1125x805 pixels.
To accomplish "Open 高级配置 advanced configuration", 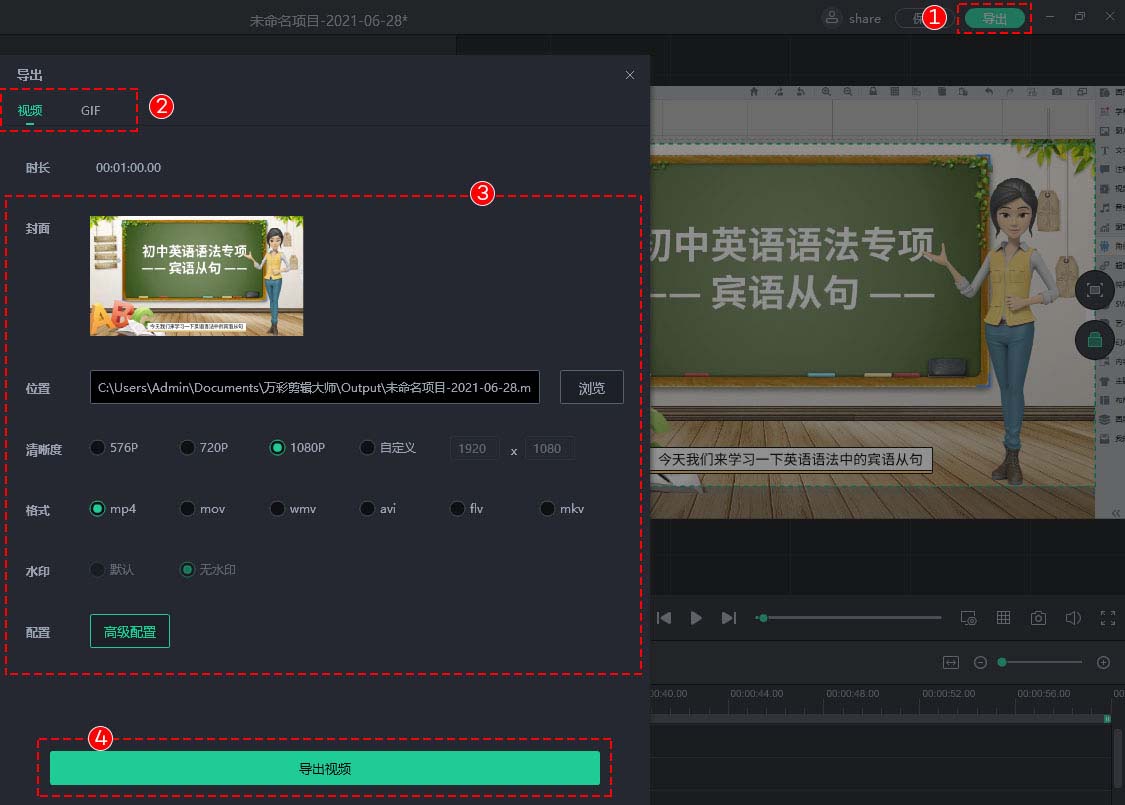I will [129, 631].
